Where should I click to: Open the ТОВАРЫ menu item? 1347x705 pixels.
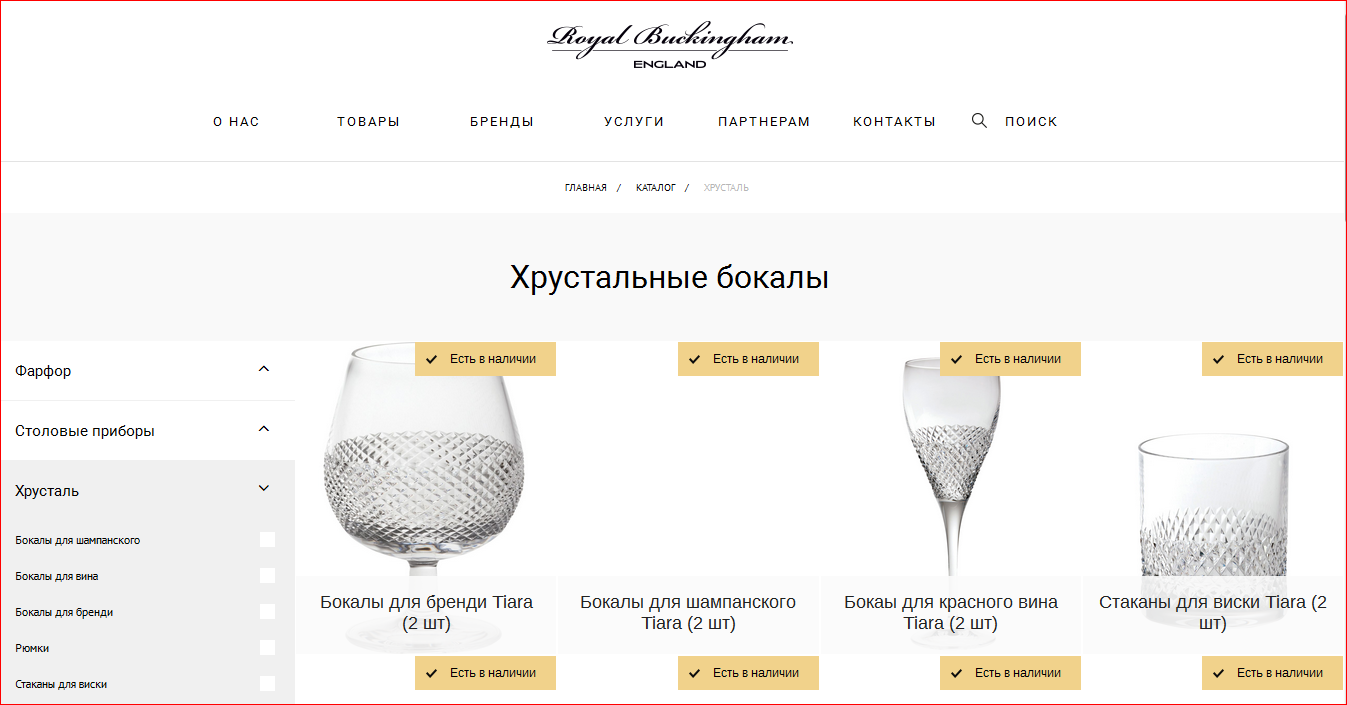click(x=368, y=122)
